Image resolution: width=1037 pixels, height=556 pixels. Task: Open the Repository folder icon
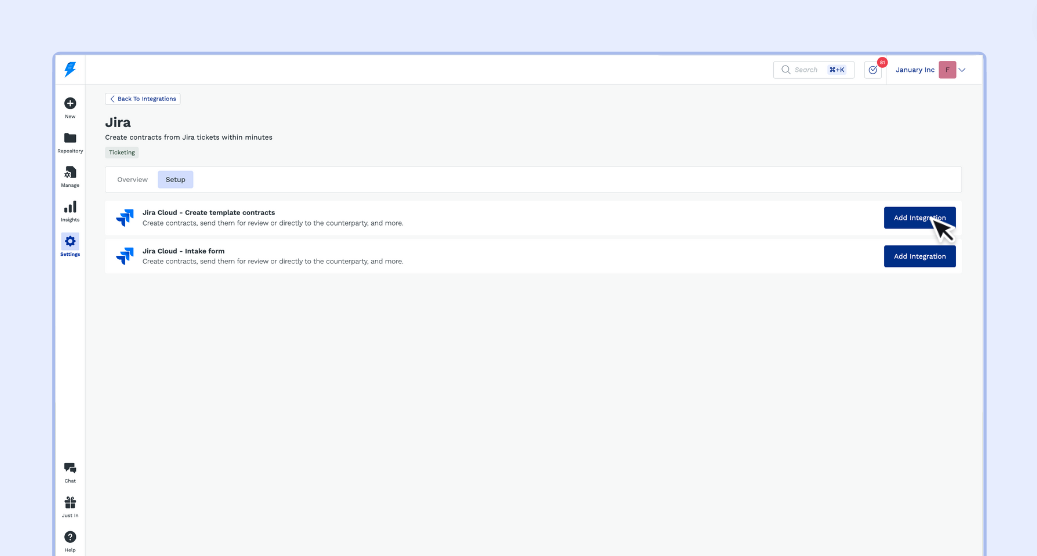pyautogui.click(x=70, y=138)
